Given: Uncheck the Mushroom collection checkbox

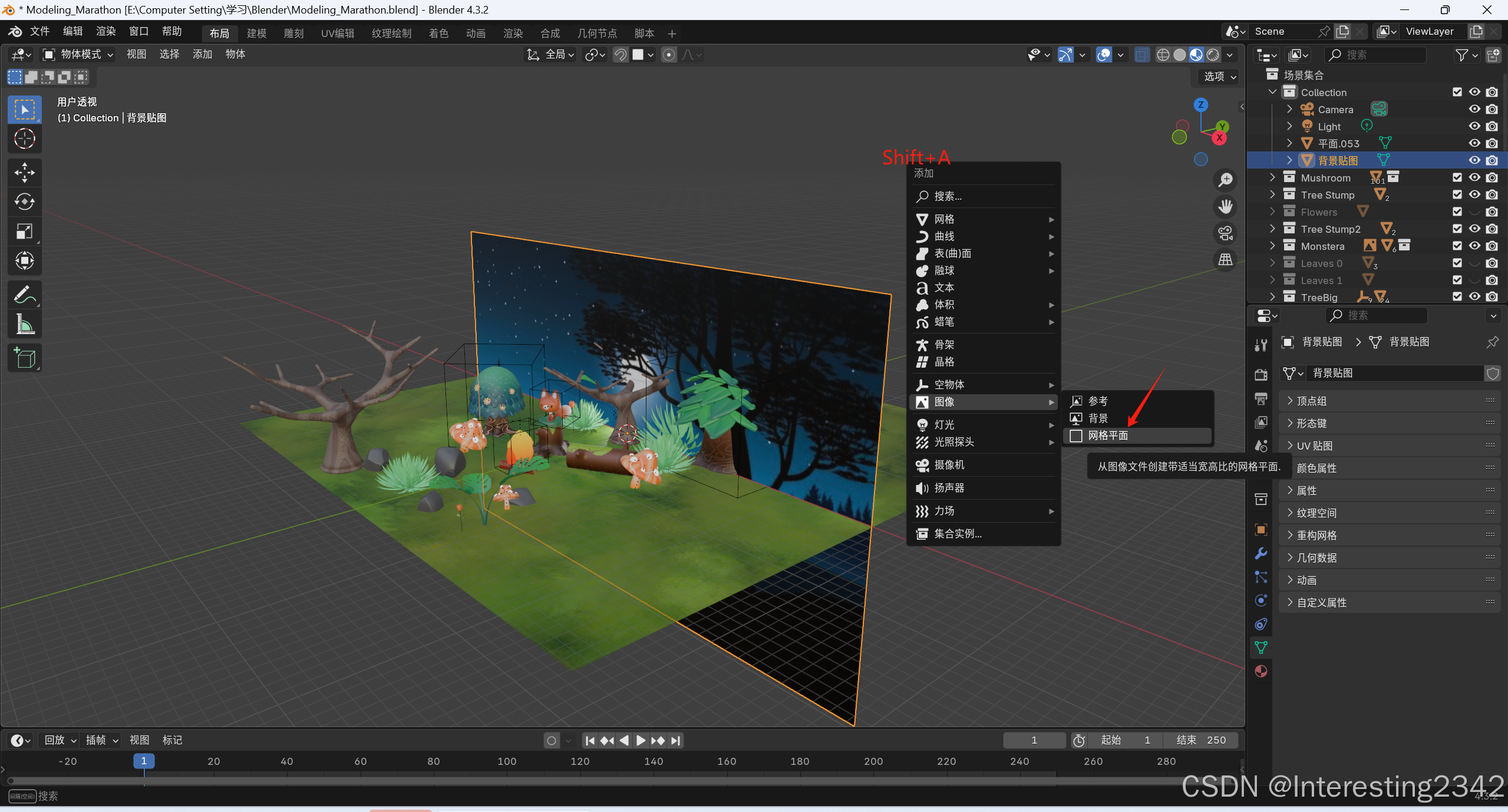Looking at the screenshot, I should click(1457, 177).
